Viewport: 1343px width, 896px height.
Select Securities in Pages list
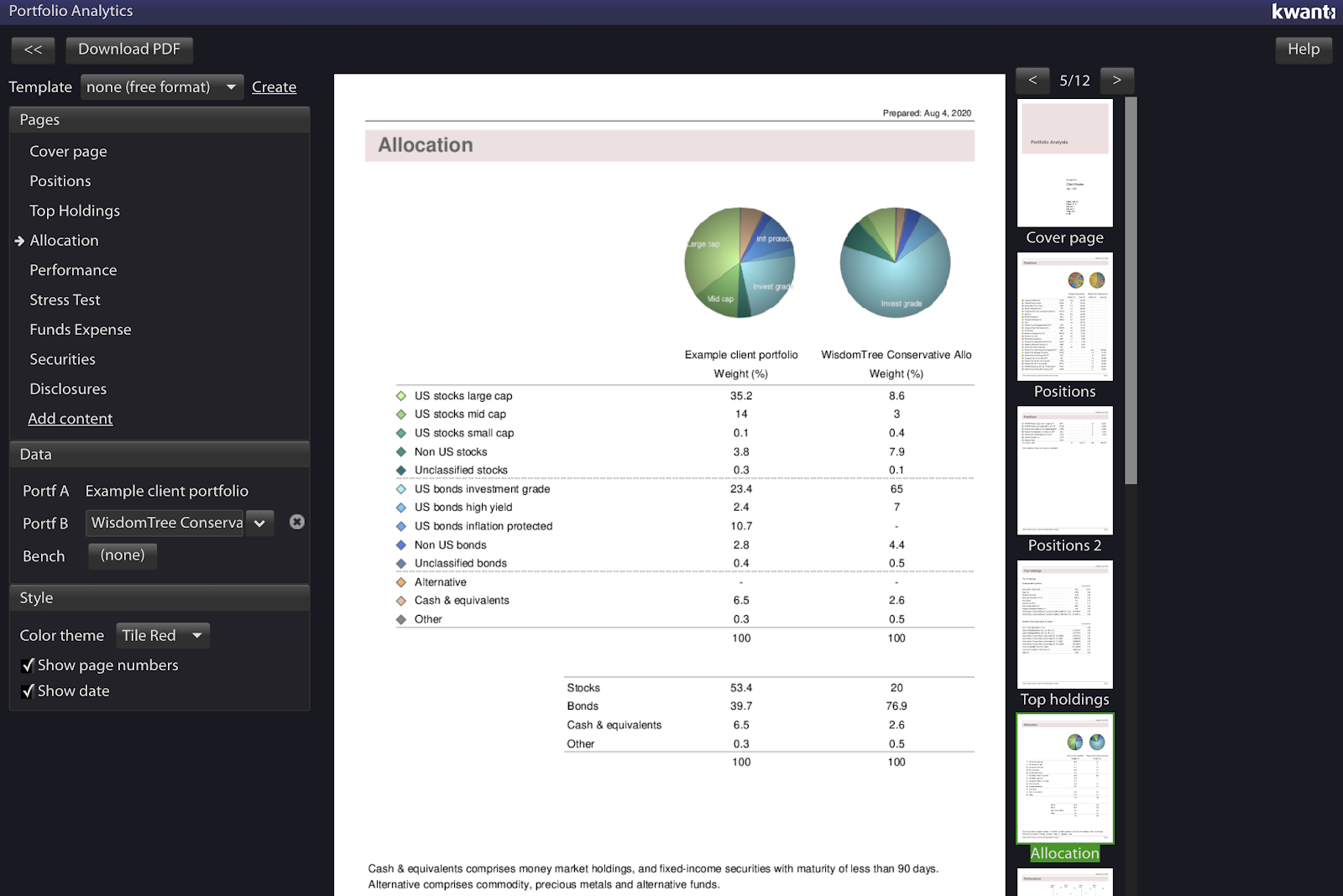point(62,359)
